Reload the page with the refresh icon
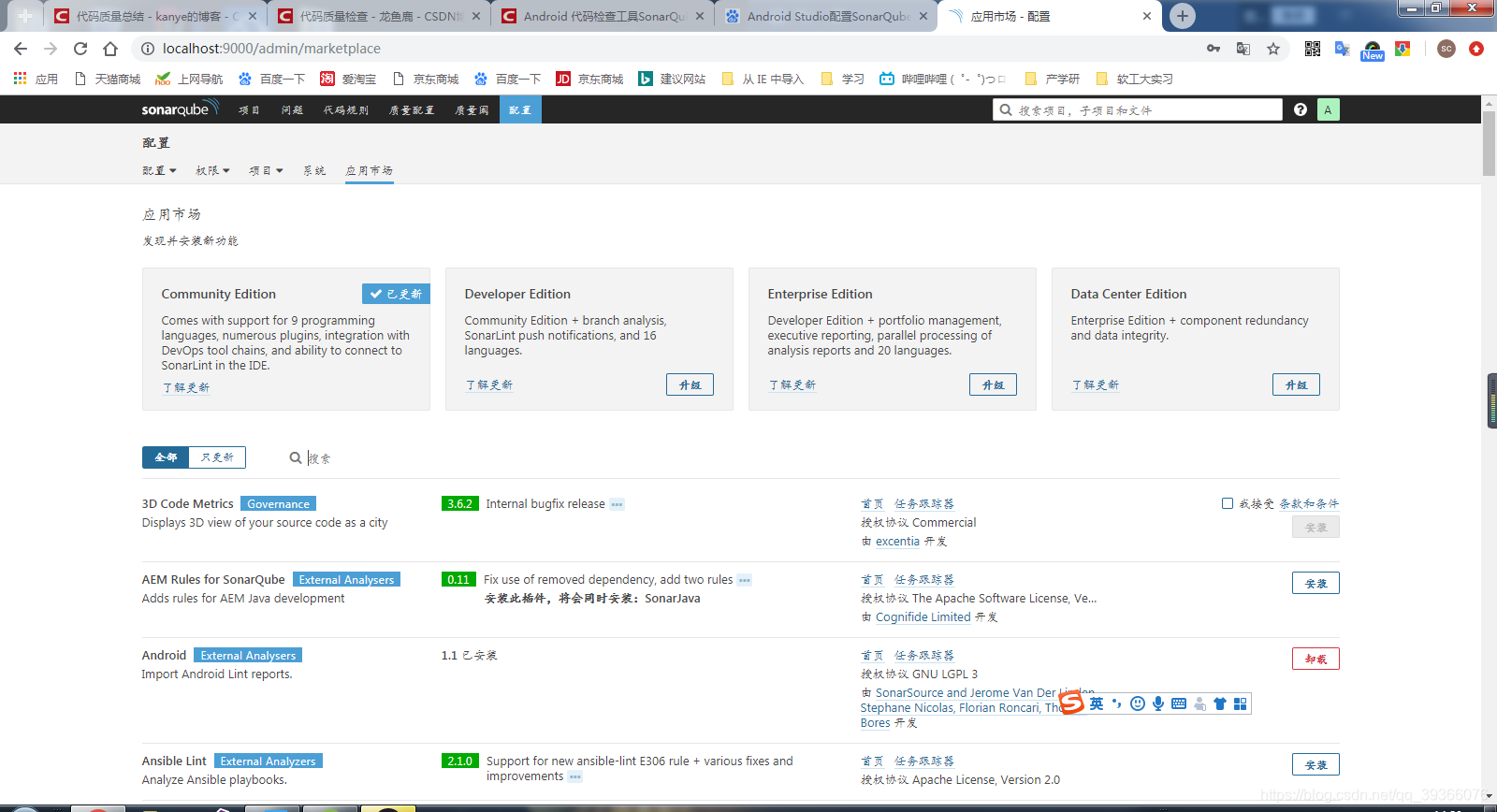This screenshot has height=812, width=1497. click(80, 49)
